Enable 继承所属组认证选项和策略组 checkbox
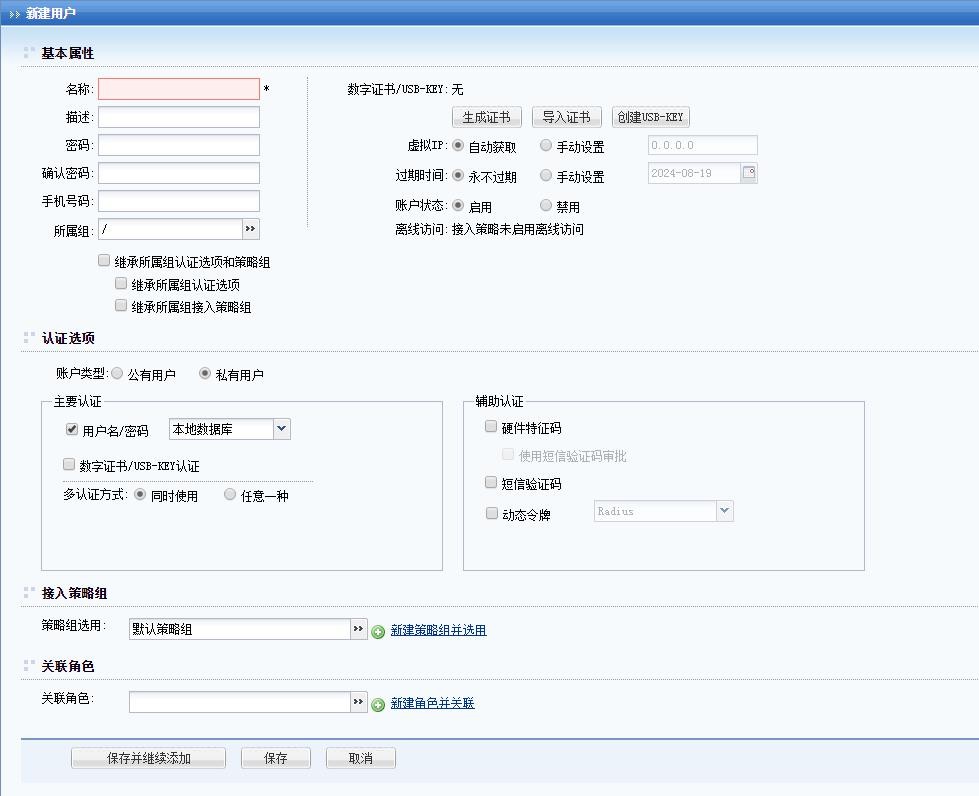The width and height of the screenshot is (979, 796). (104, 261)
